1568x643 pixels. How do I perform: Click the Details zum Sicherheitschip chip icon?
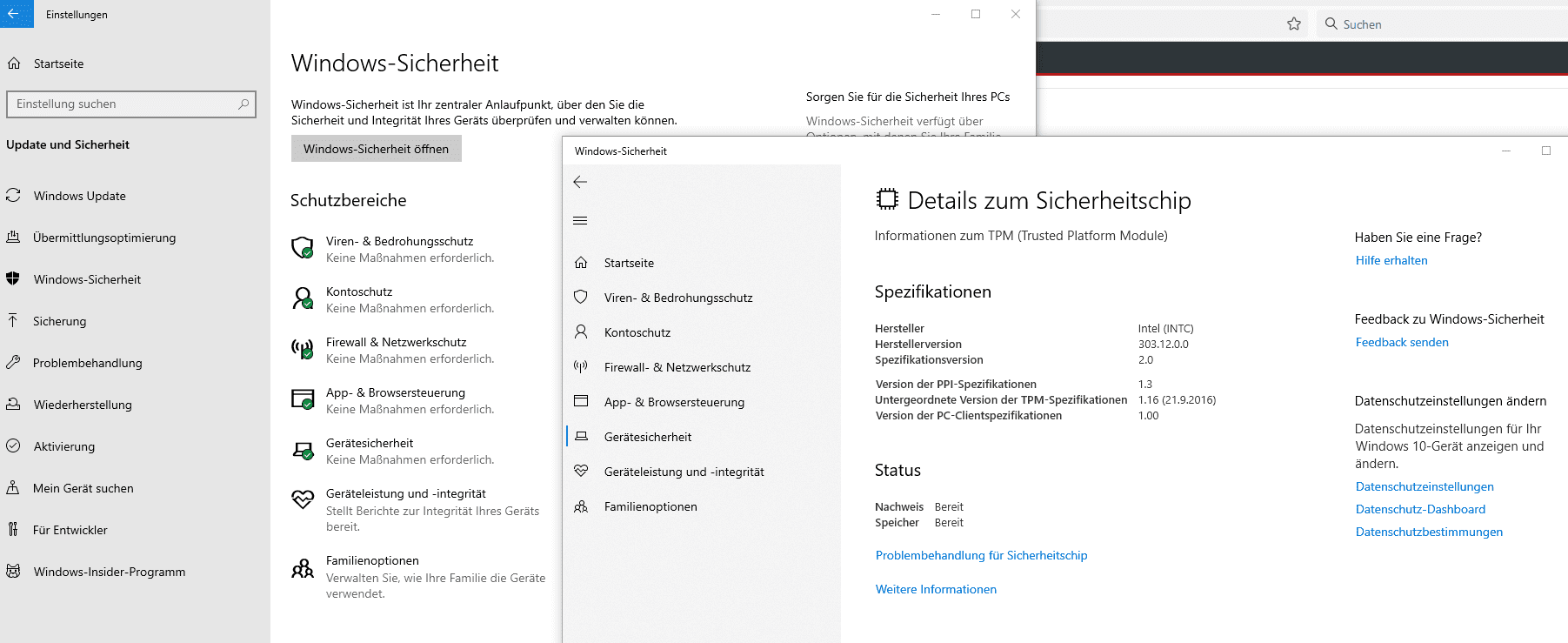[886, 199]
